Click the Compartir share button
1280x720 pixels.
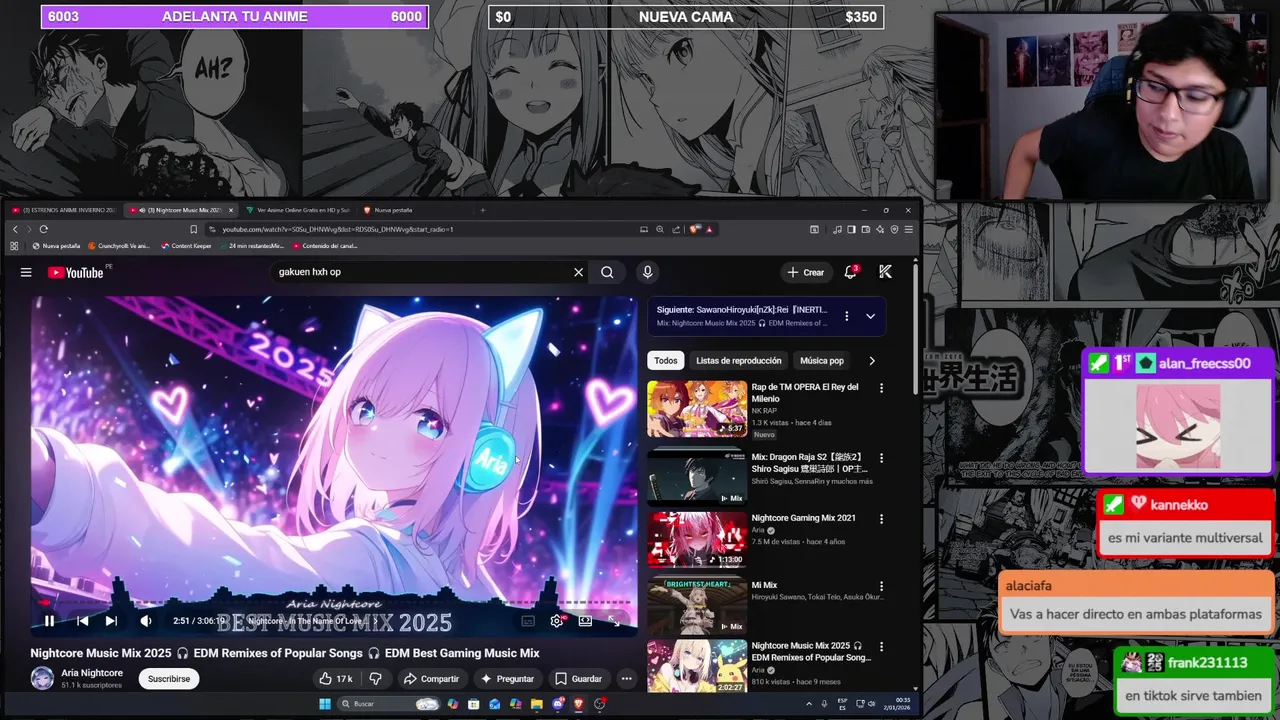coord(431,679)
